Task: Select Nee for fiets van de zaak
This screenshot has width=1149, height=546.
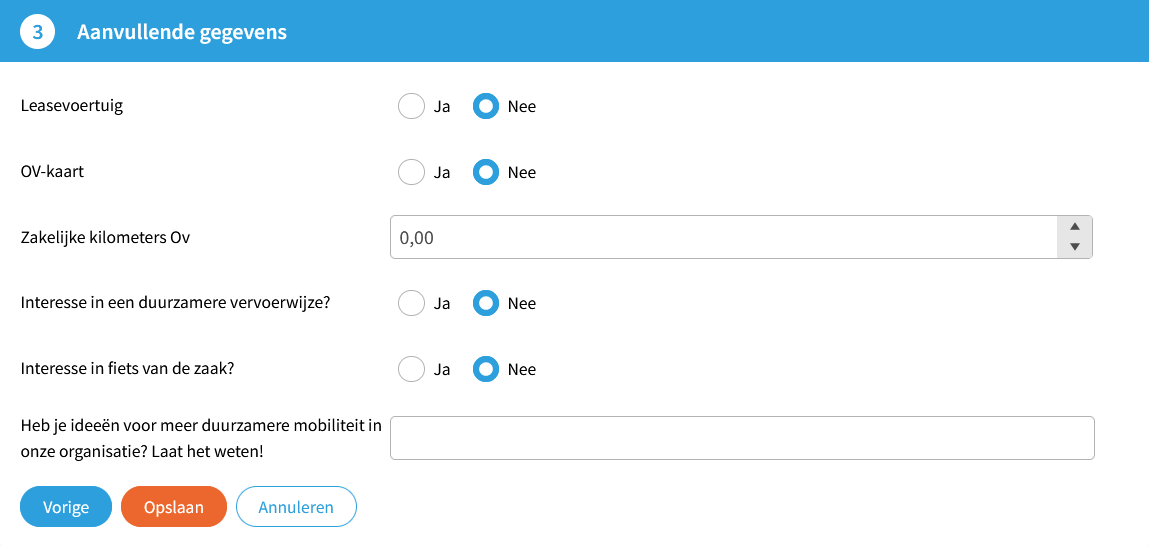Action: pos(486,369)
